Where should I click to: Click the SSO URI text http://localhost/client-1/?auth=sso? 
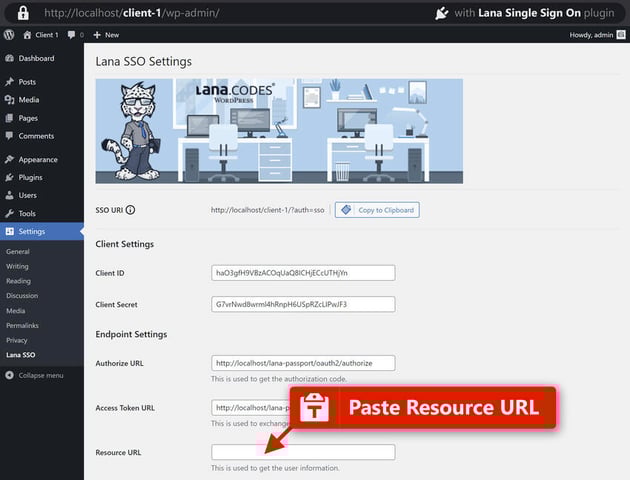click(x=268, y=210)
